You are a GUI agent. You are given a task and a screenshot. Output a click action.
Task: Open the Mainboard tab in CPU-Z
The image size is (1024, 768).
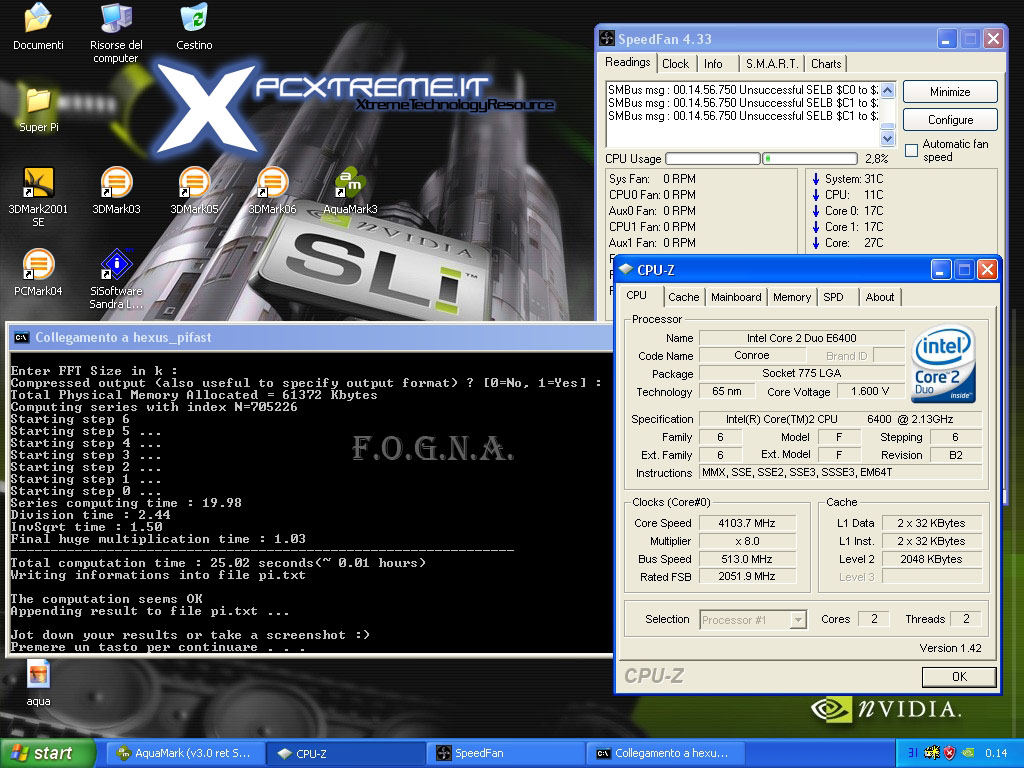[x=736, y=297]
